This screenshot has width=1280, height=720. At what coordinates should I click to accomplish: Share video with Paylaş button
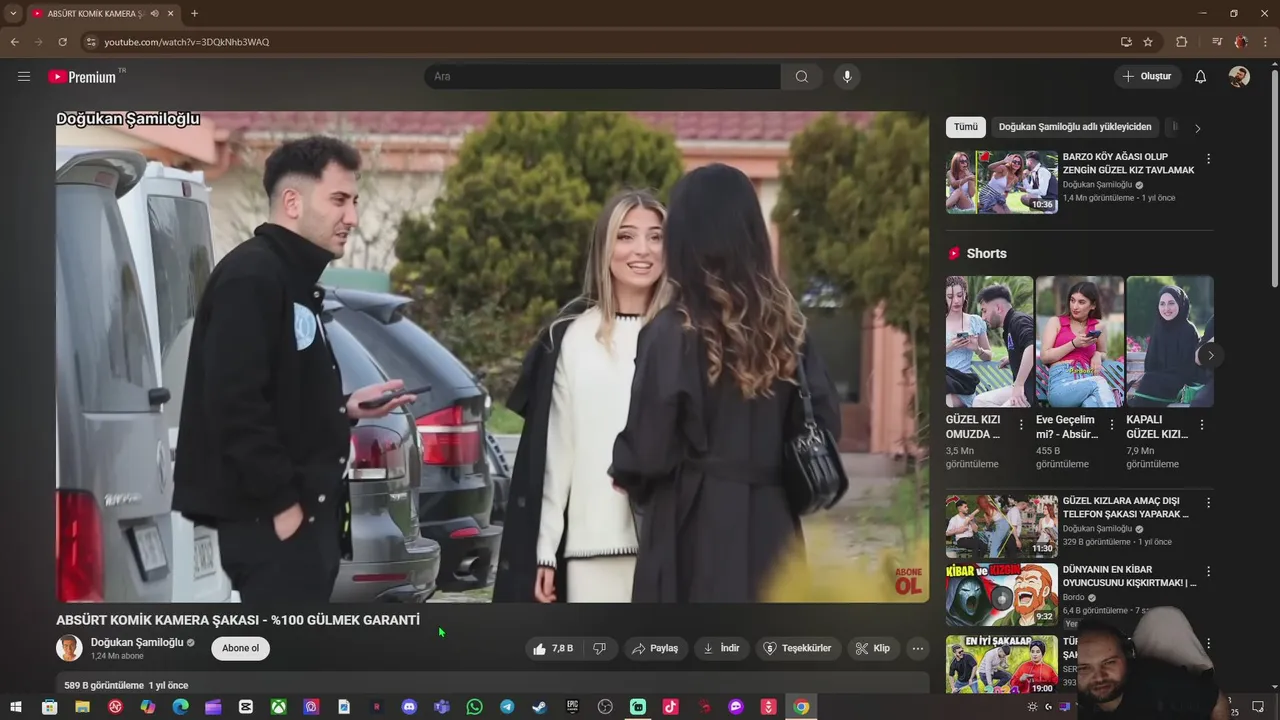coord(655,649)
